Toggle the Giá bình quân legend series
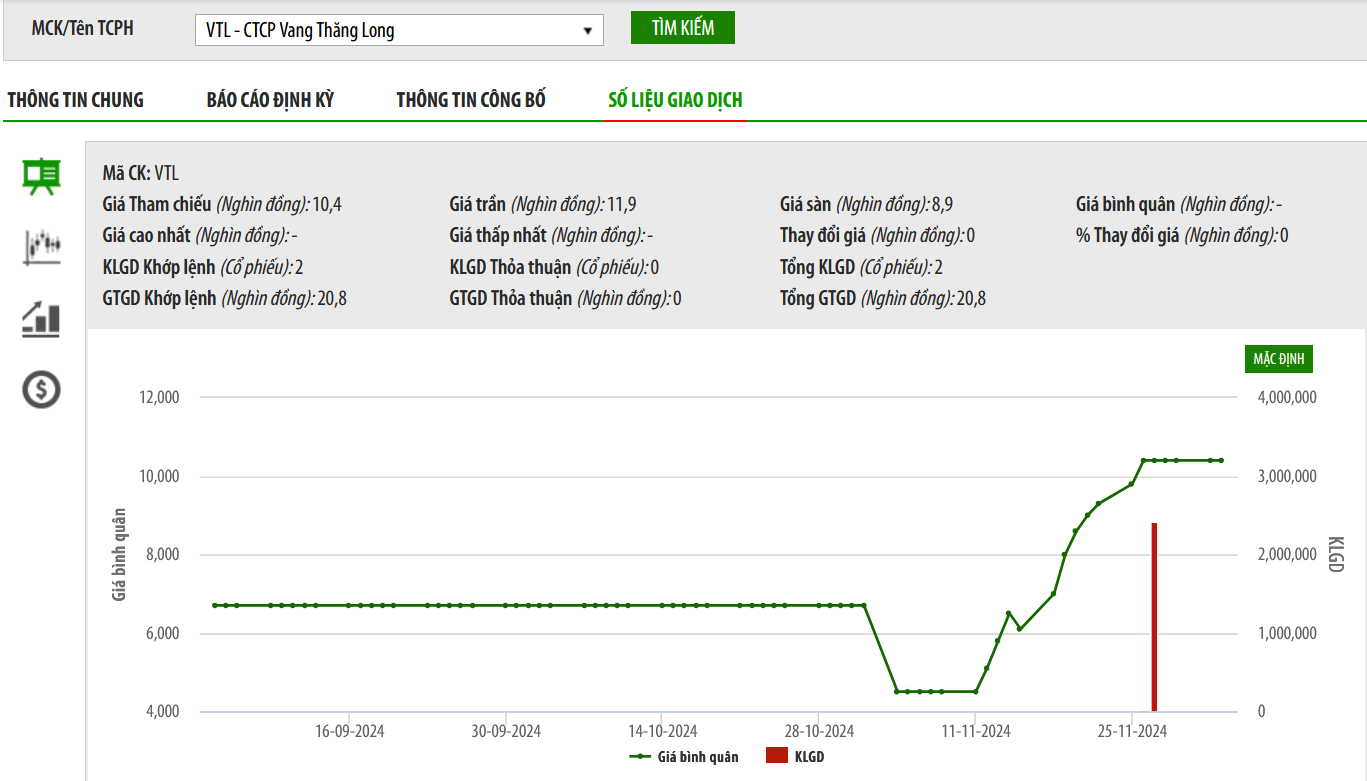This screenshot has height=781, width=1367. click(685, 757)
